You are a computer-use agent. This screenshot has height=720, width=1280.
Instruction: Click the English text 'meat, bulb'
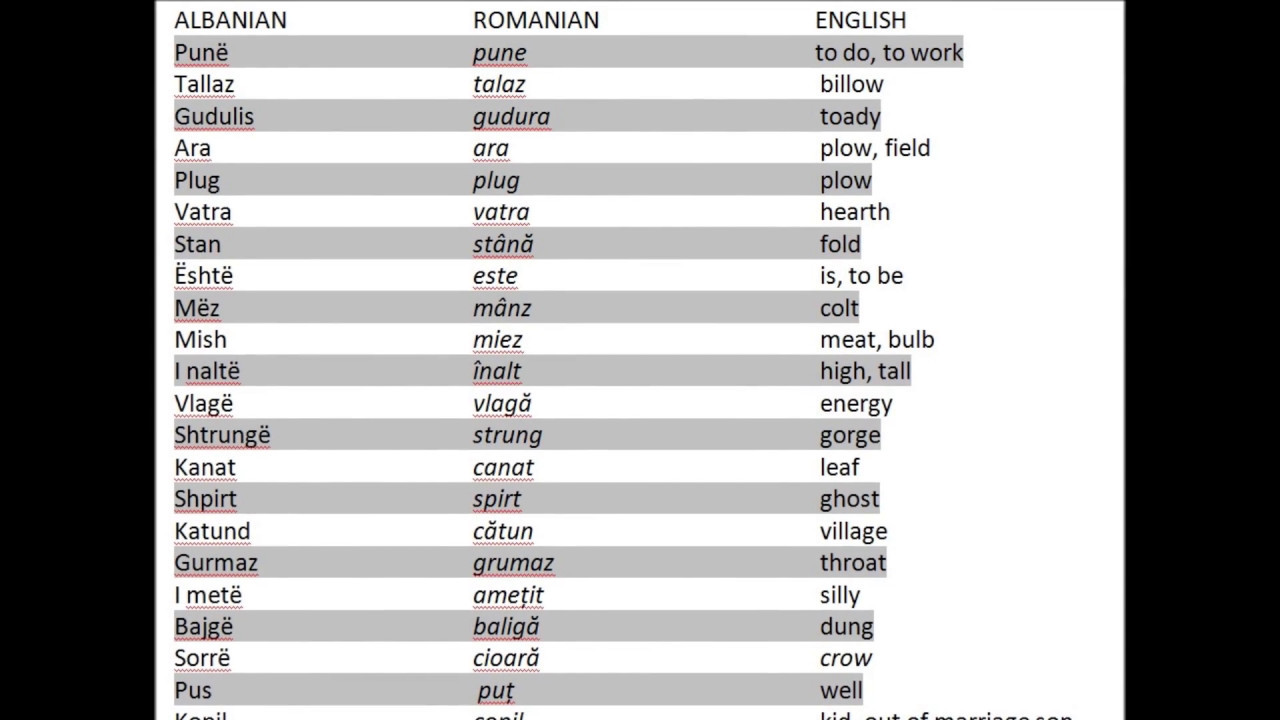click(876, 340)
